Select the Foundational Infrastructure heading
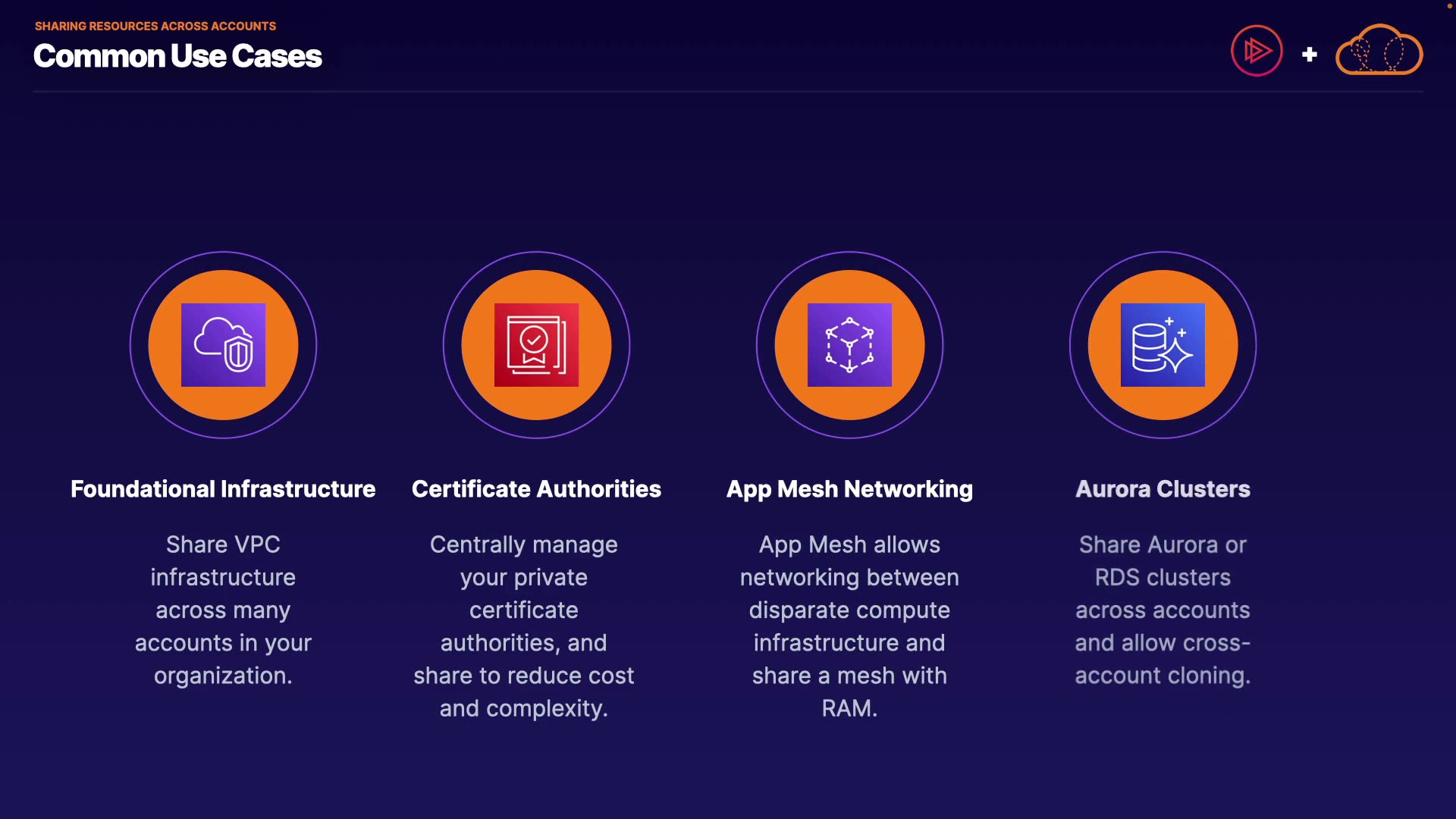Image resolution: width=1456 pixels, height=819 pixels. [223, 489]
